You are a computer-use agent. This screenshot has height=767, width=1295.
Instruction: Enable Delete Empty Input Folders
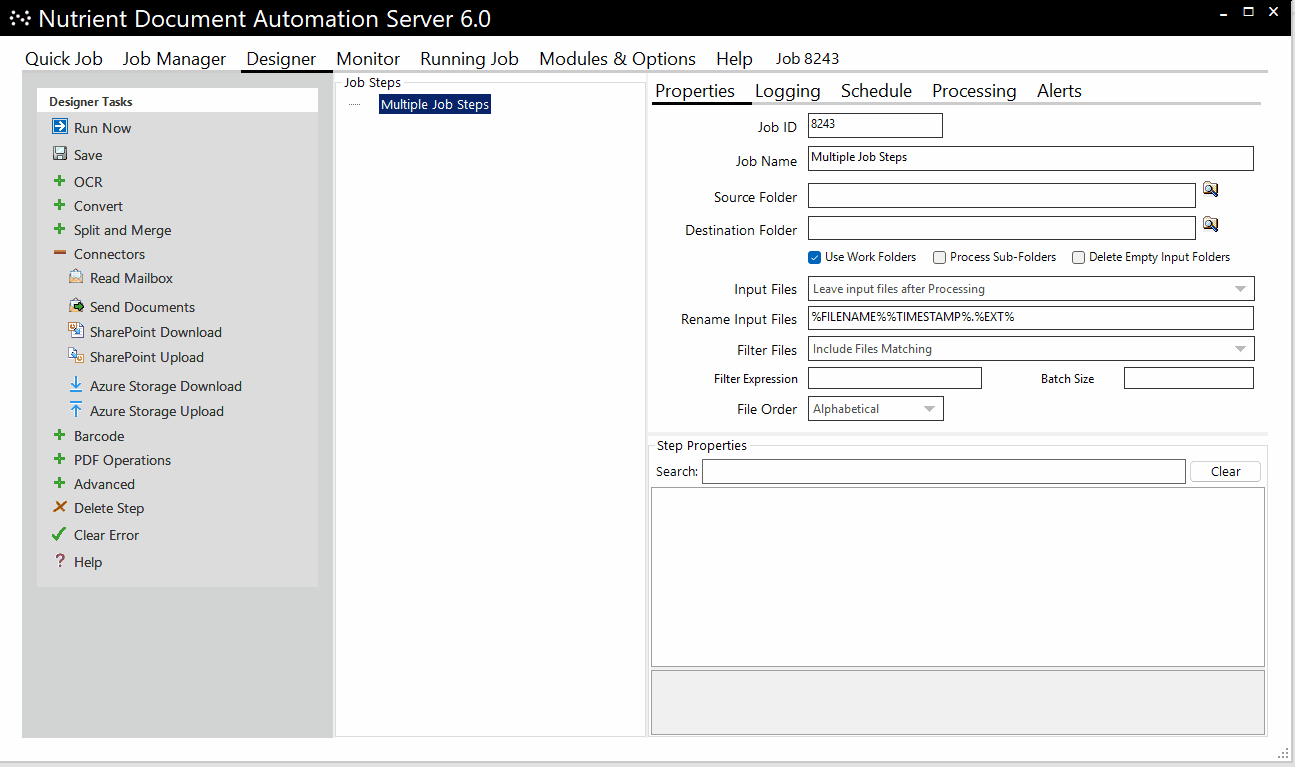[1078, 257]
